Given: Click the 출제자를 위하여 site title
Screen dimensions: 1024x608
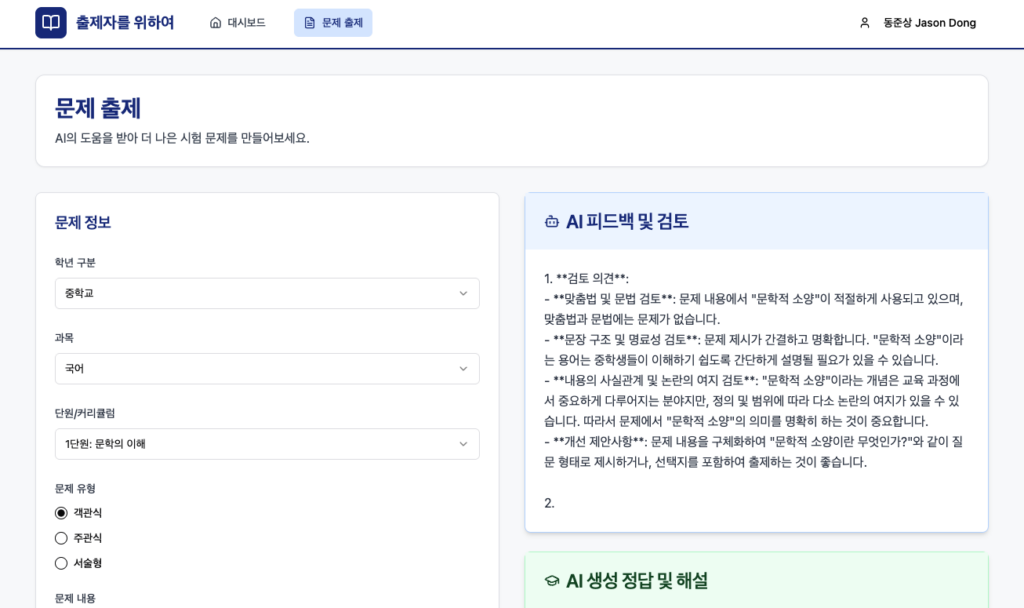Looking at the screenshot, I should pyautogui.click(x=125, y=23).
